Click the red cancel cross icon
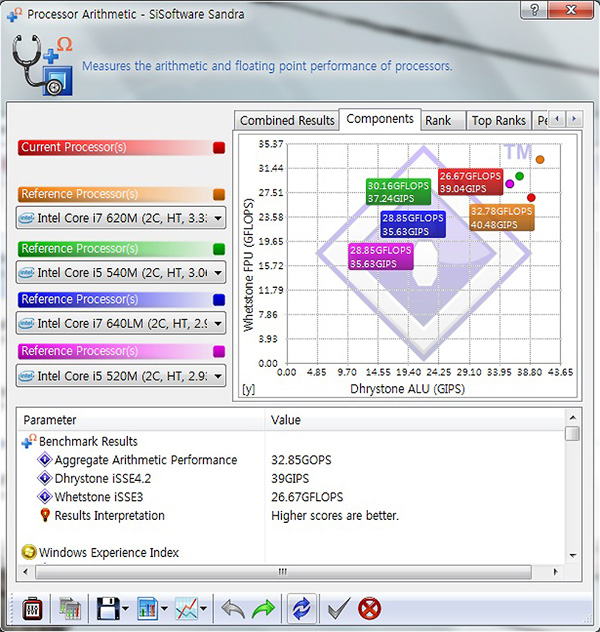 pos(369,609)
